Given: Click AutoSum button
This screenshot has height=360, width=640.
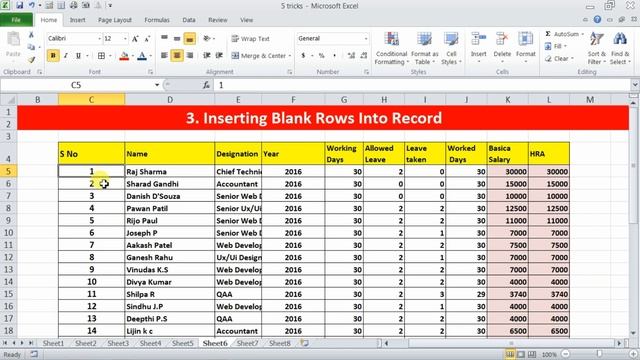Looking at the screenshot, I should (x=564, y=34).
